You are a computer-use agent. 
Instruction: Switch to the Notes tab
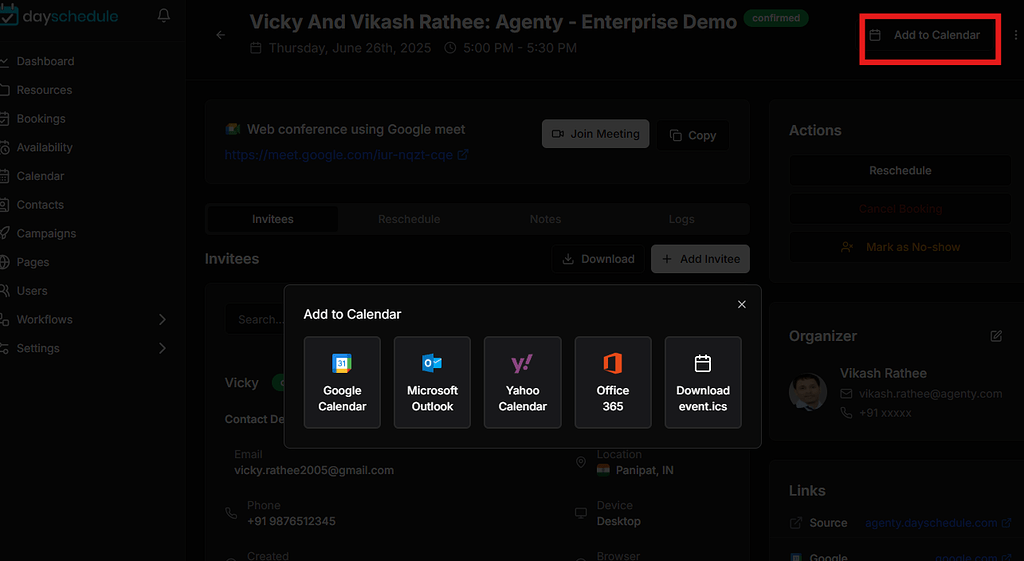(x=545, y=219)
